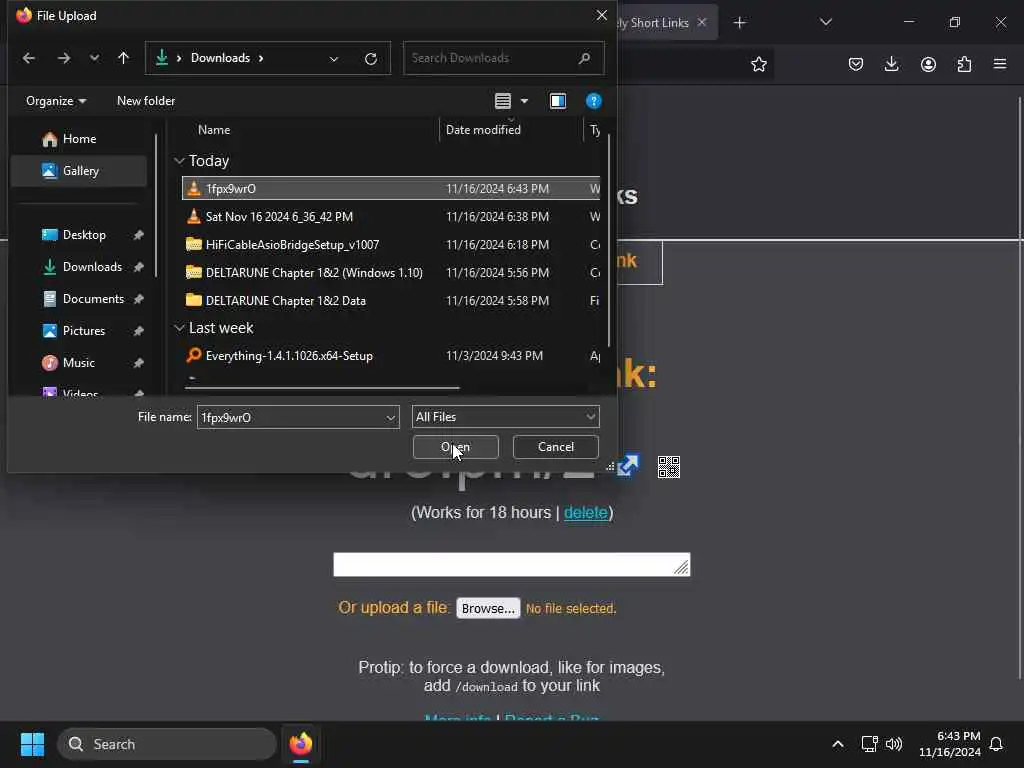
Task: Select Everything-1.4.1.1026.x64-Setup installer
Action: tap(391, 356)
